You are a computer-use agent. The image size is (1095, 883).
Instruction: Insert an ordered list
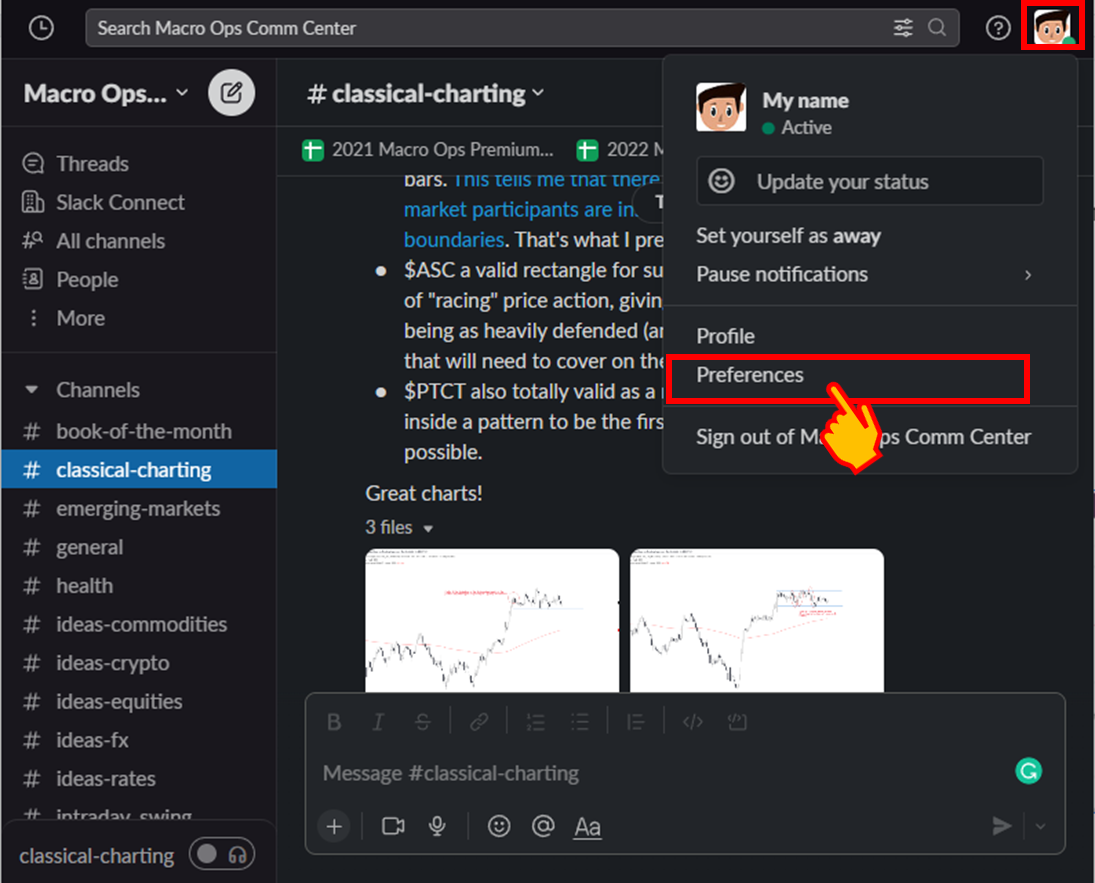tap(535, 722)
